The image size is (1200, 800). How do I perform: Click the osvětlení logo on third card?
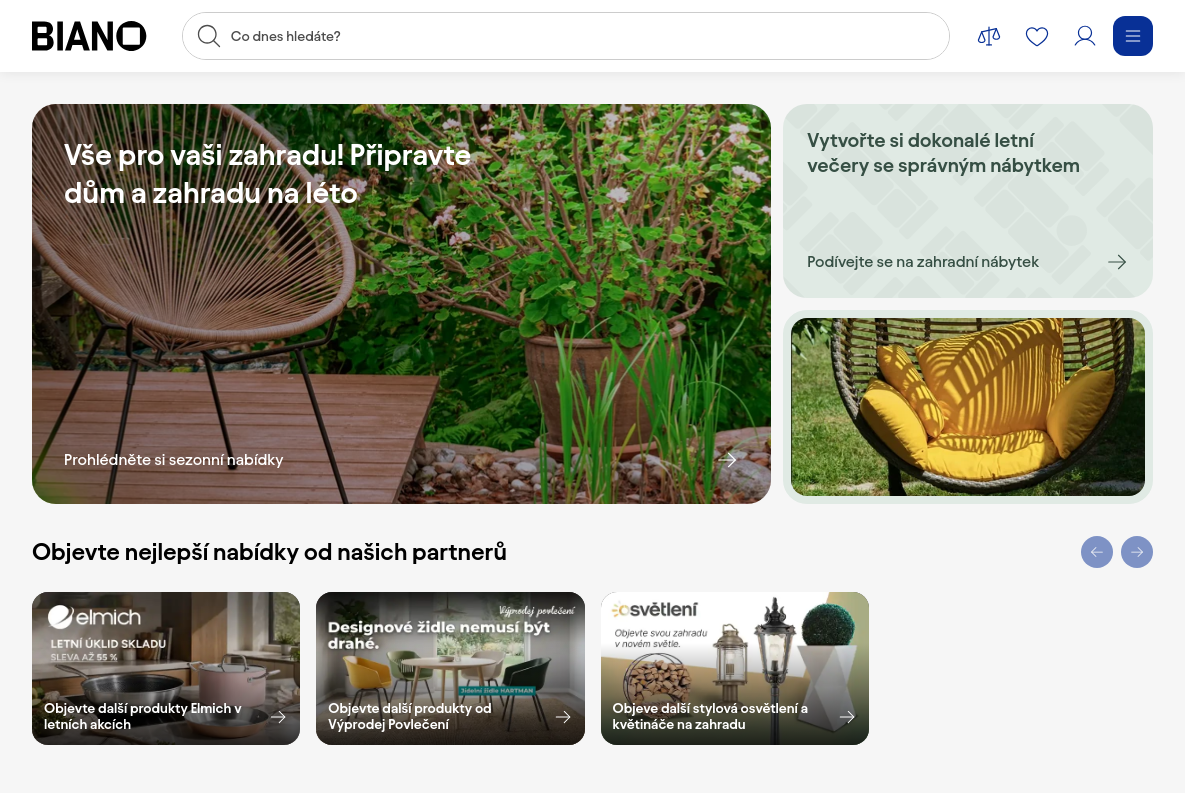pyautogui.click(x=655, y=609)
